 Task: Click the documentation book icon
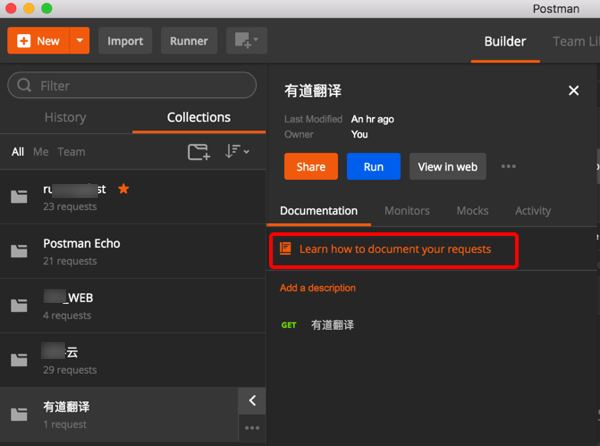click(x=285, y=249)
